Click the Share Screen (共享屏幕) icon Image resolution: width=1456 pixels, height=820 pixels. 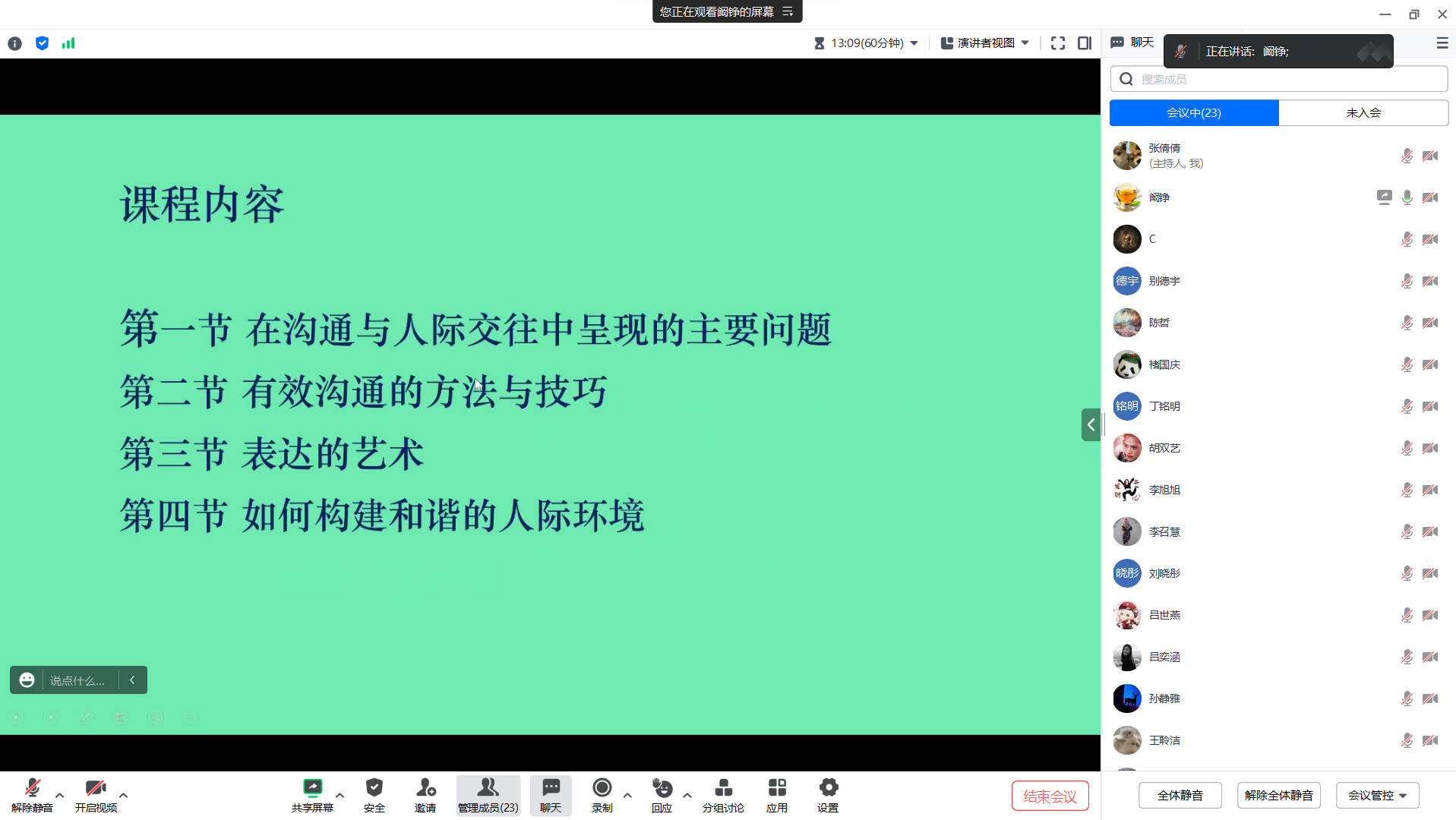click(x=312, y=788)
